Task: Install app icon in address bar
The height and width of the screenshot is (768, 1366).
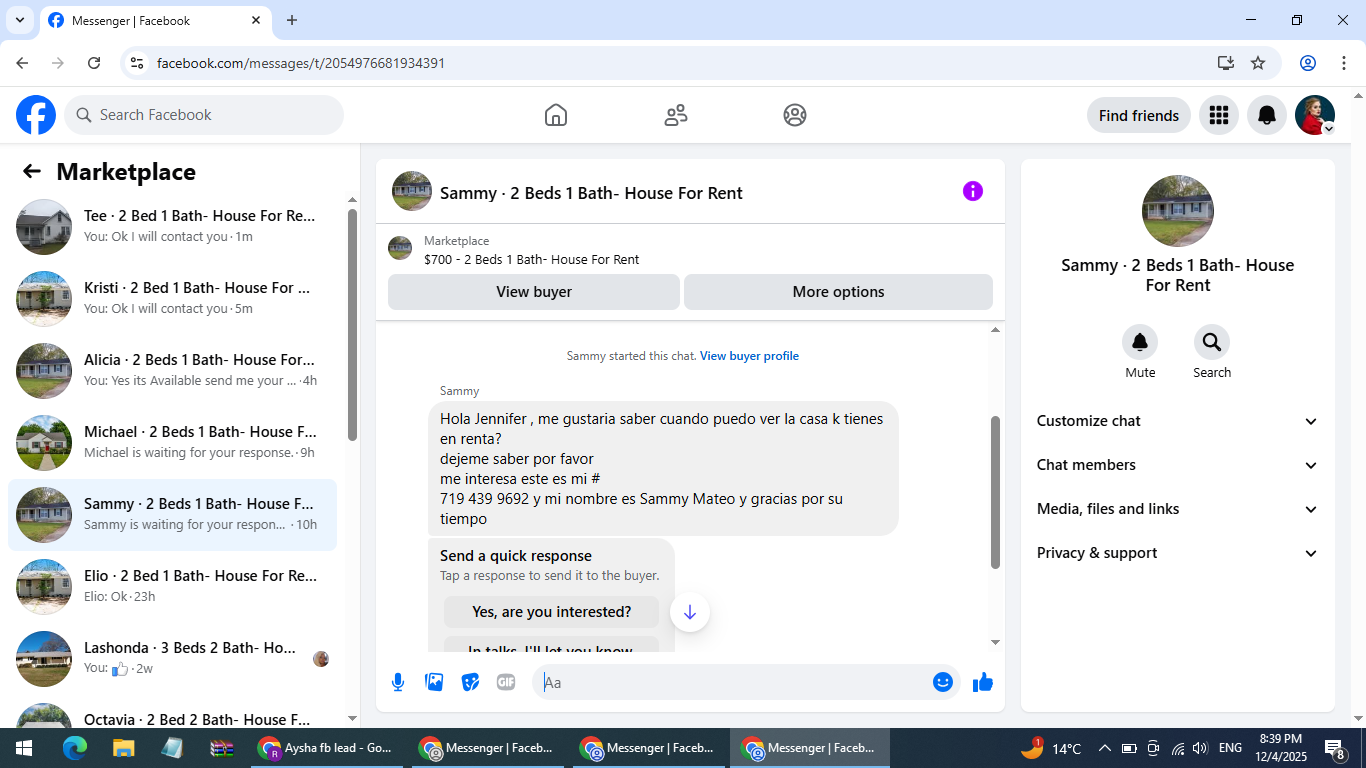Action: [1226, 63]
